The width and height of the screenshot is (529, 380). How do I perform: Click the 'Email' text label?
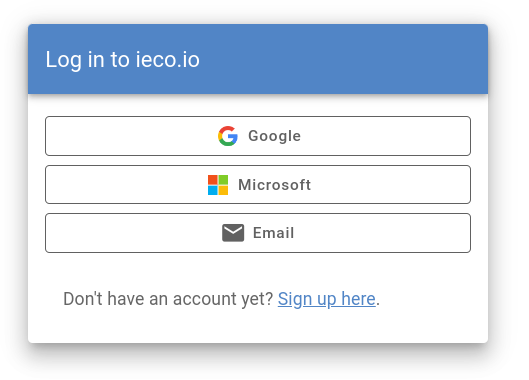coord(273,233)
